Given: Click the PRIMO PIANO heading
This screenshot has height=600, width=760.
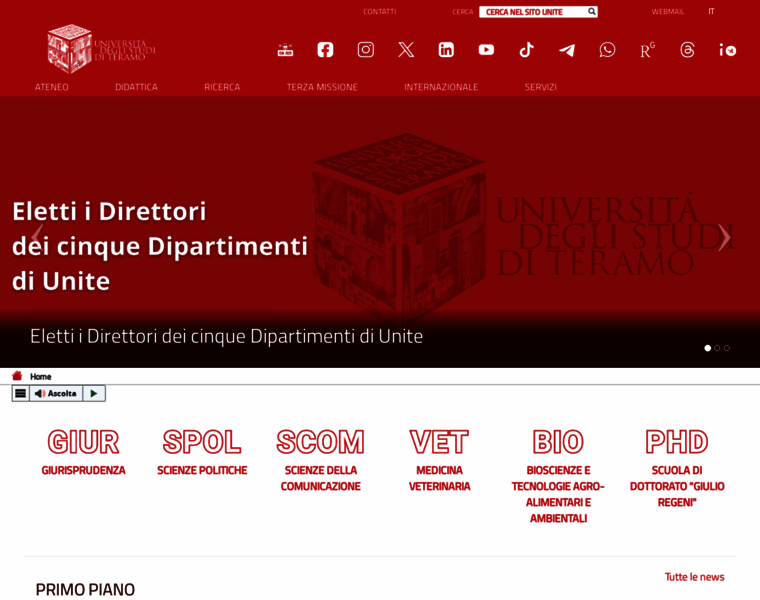Looking at the screenshot, I should pos(85,590).
